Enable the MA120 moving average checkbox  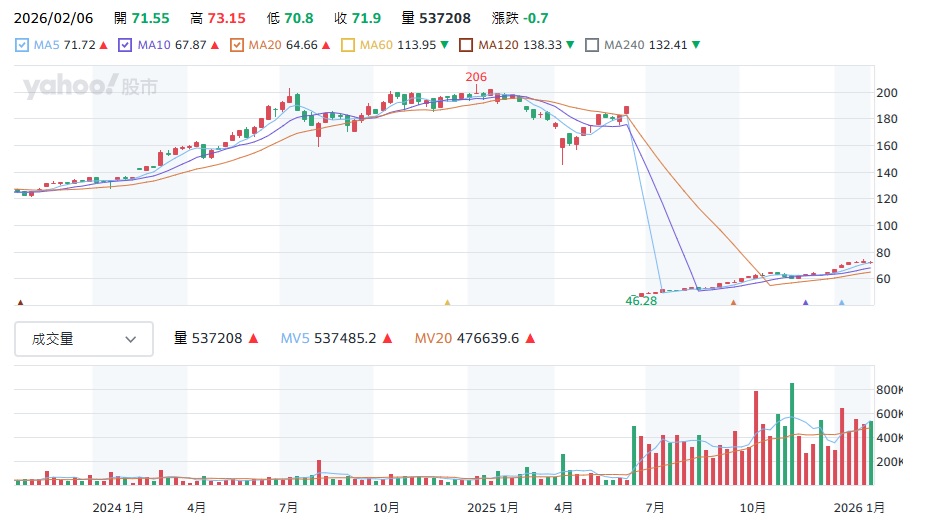point(466,45)
